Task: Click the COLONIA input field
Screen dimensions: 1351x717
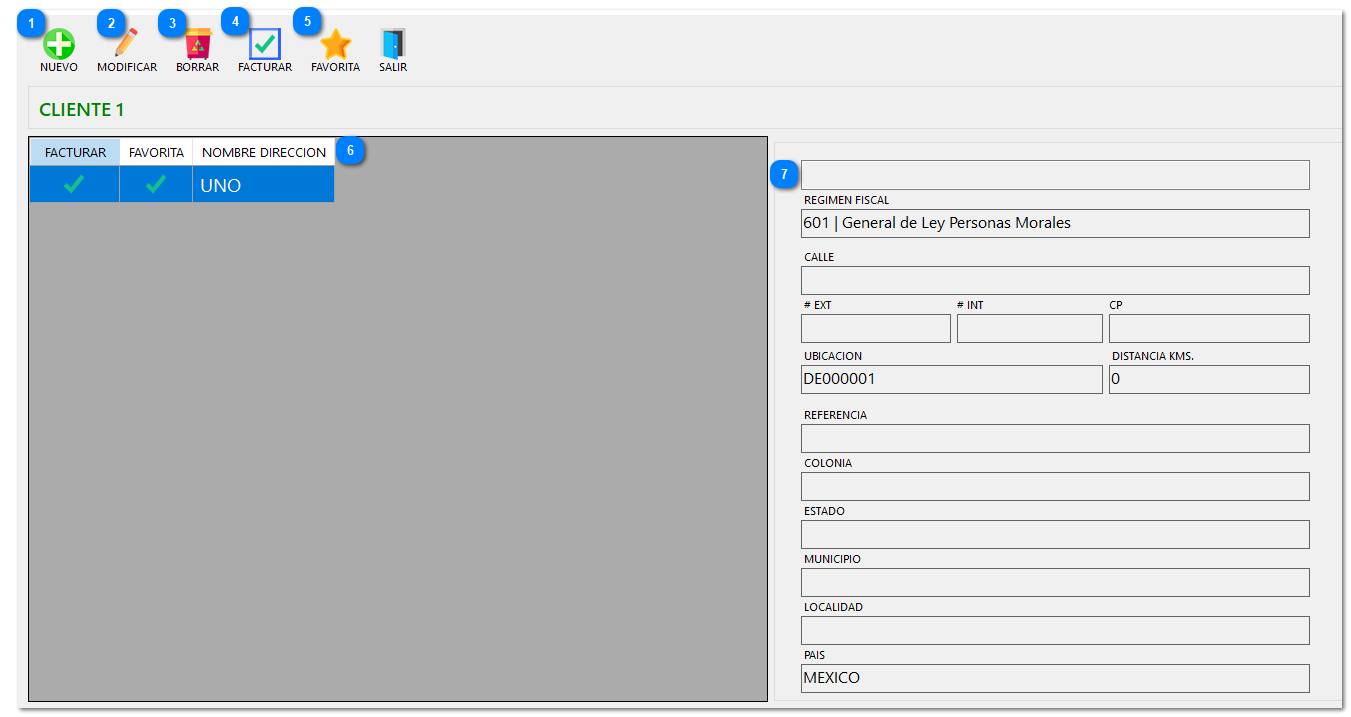Action: [x=1054, y=486]
